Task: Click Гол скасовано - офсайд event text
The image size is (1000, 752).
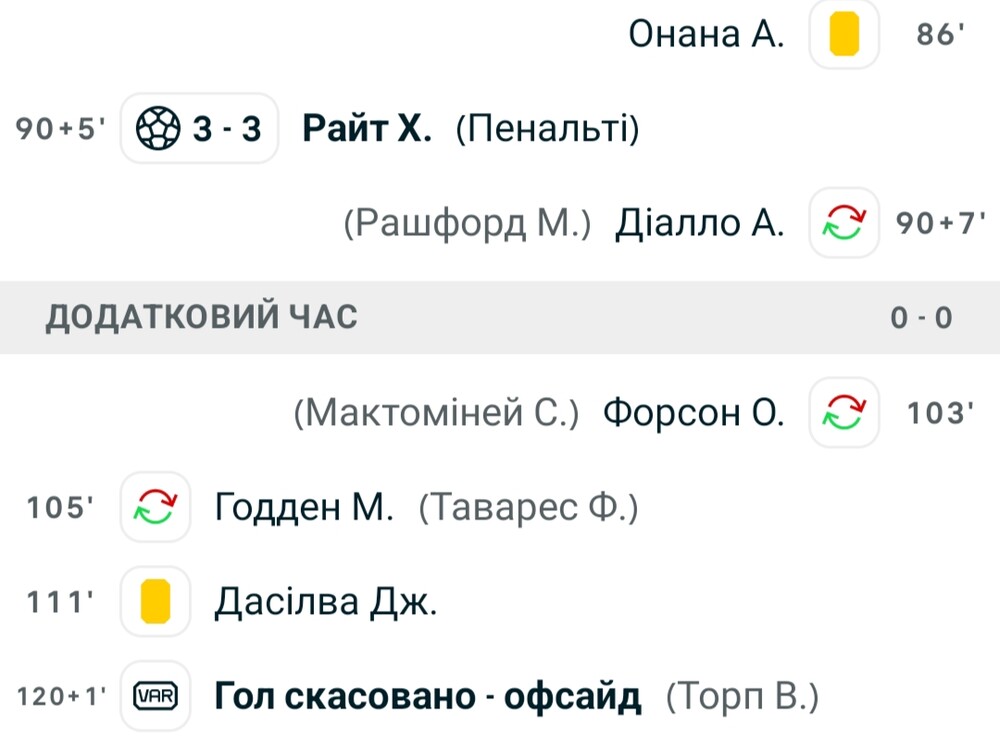Action: click(x=428, y=697)
